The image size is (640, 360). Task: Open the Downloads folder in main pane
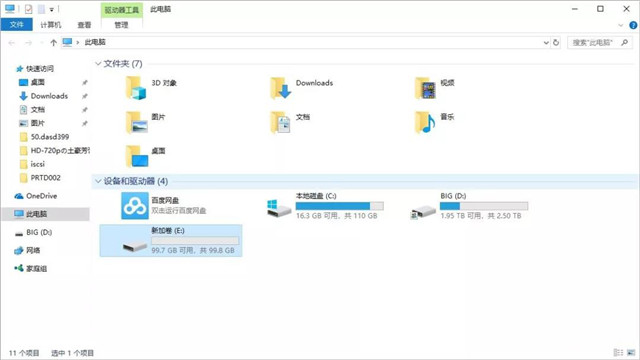coord(280,88)
